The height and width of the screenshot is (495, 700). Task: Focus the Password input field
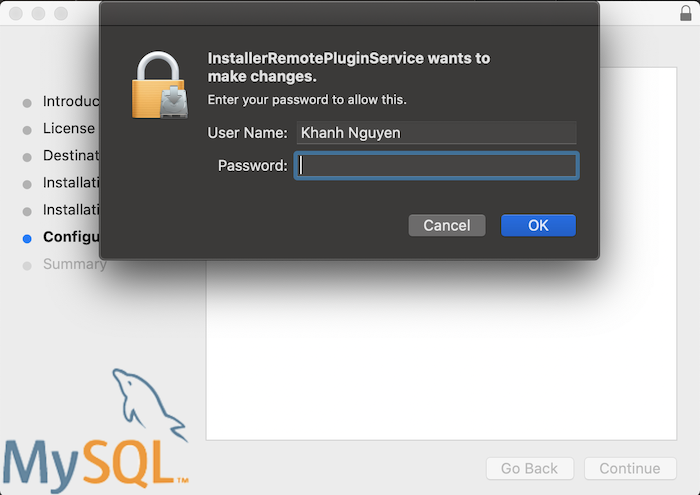pyautogui.click(x=437, y=166)
